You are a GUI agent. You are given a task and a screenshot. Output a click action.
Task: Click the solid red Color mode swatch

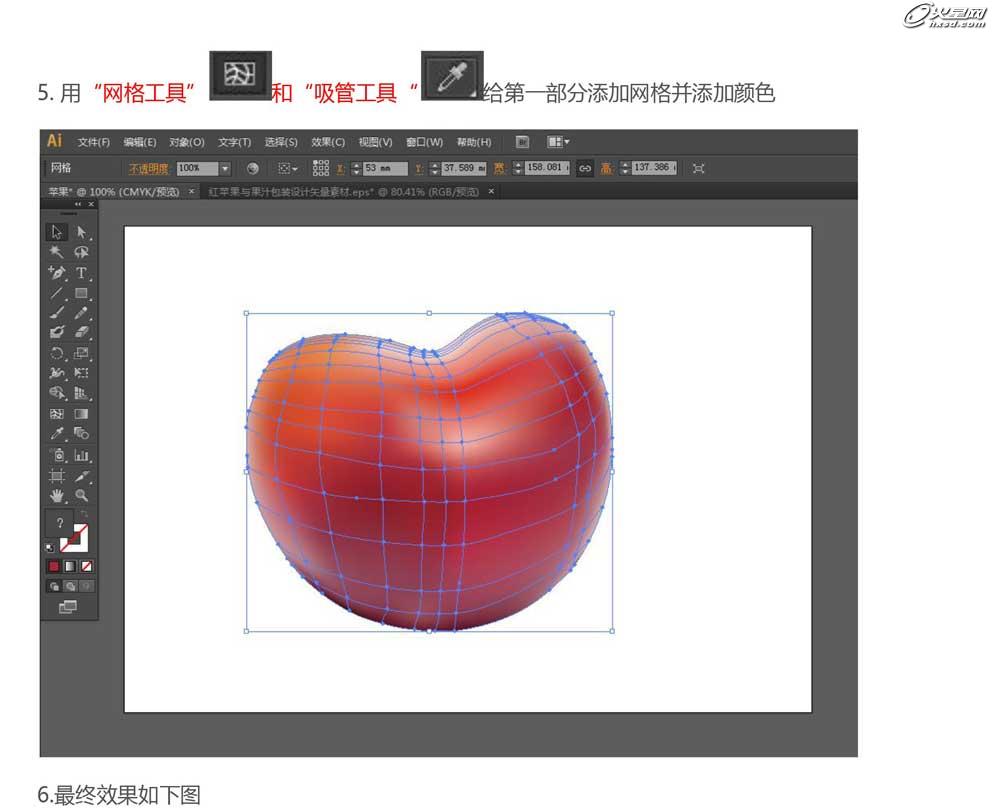(54, 567)
